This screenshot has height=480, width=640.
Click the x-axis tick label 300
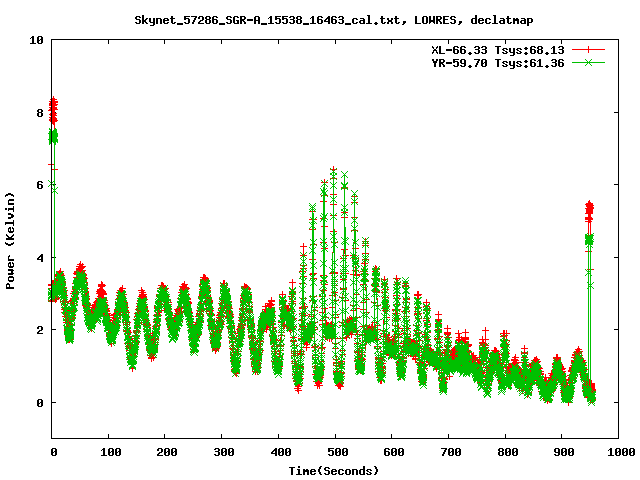click(224, 452)
